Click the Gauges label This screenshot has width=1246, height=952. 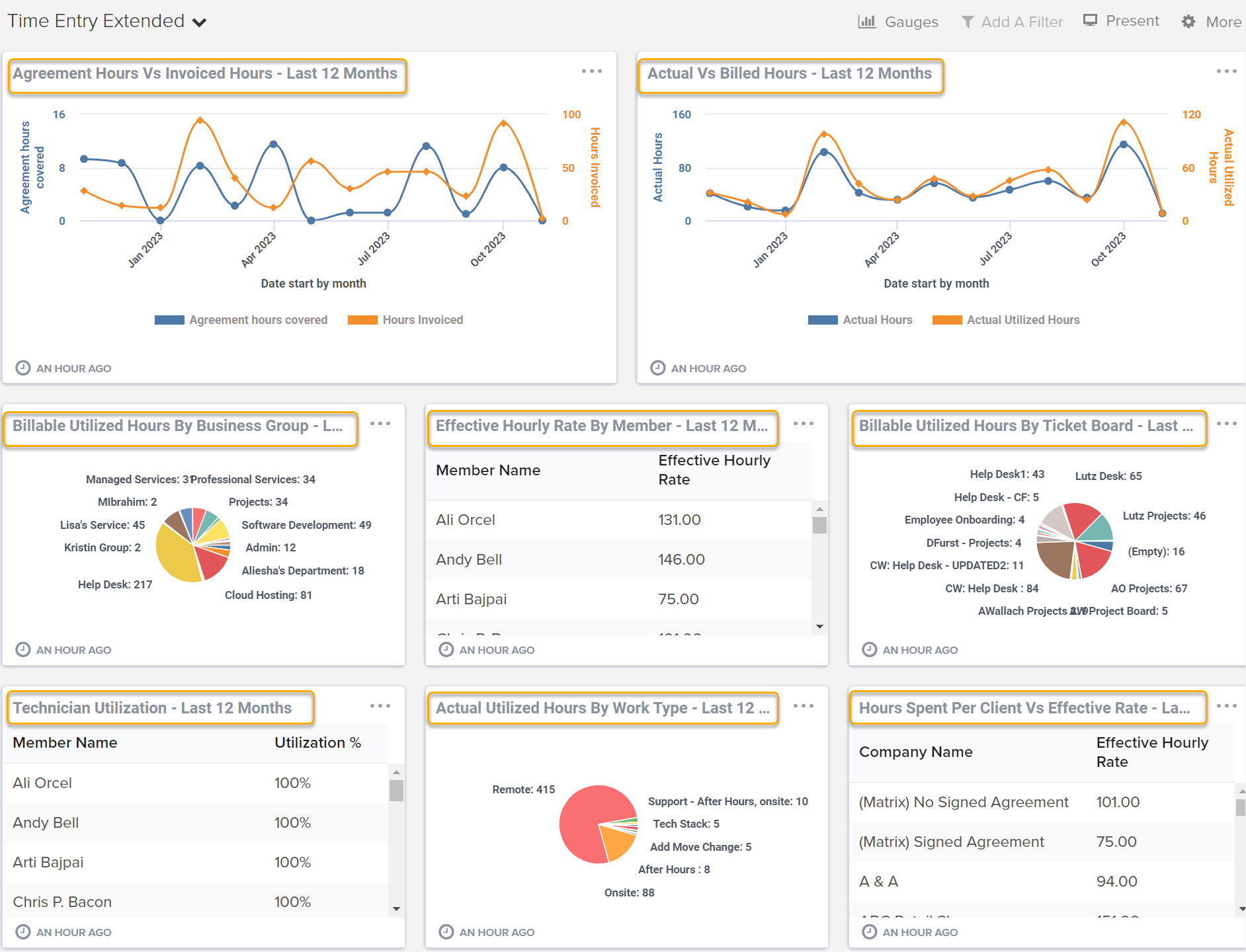[x=911, y=22]
